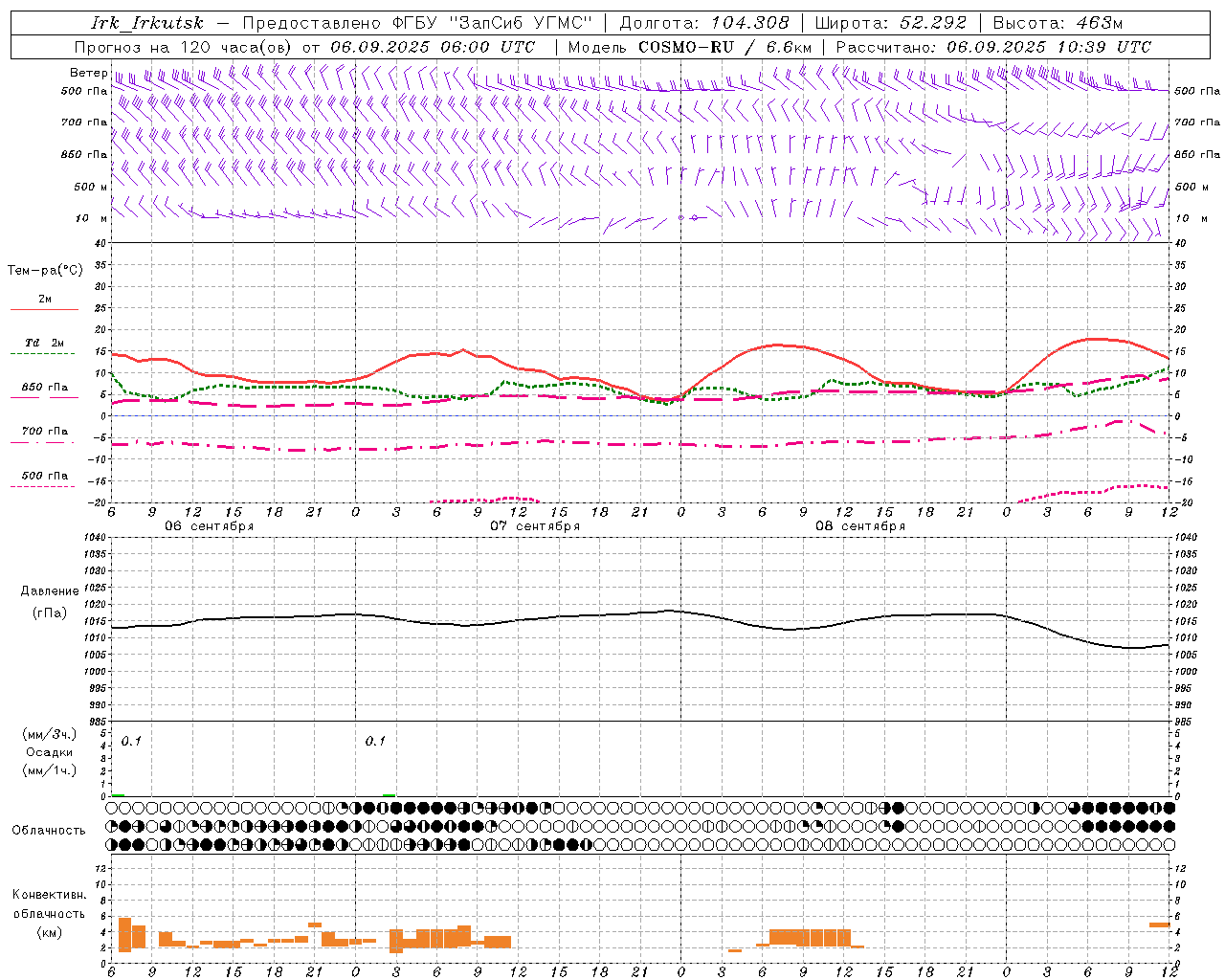Image resolution: width=1225 pixels, height=980 pixels.
Task: Click the 'Облачность' cloud cover row label
Action: coord(49,831)
